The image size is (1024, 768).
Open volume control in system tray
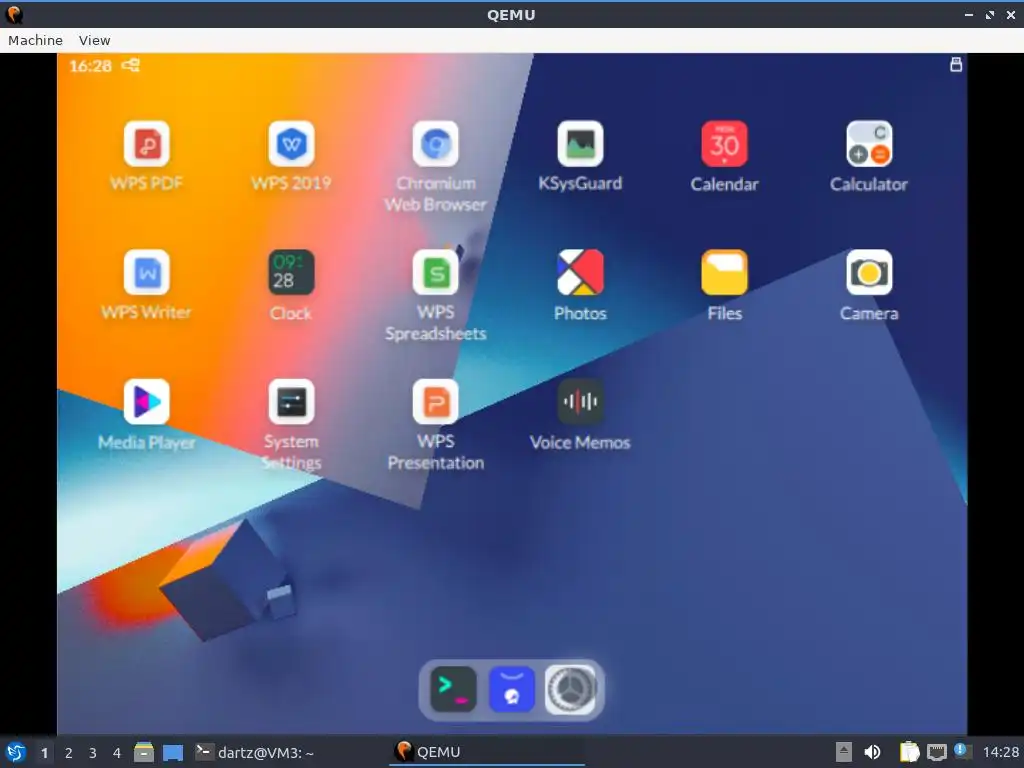click(872, 752)
